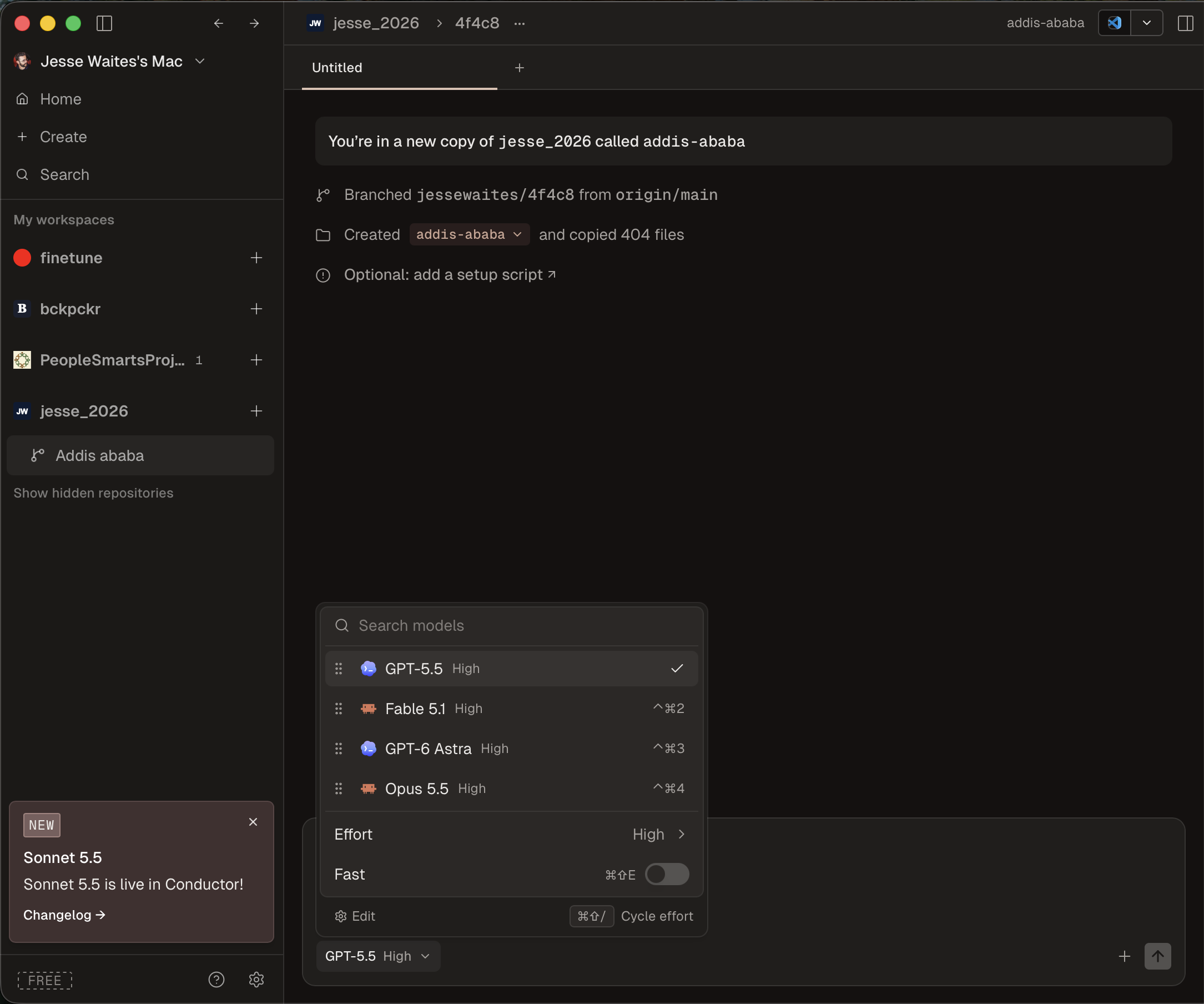Toggle the right sidebar panel icon
Screen dimensions: 1204x1004
[1185, 23]
